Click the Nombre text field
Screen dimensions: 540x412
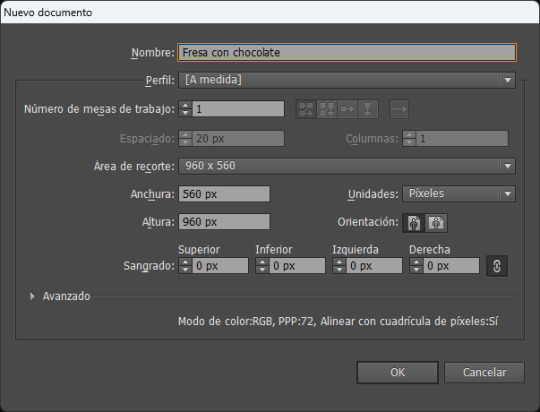click(x=347, y=52)
